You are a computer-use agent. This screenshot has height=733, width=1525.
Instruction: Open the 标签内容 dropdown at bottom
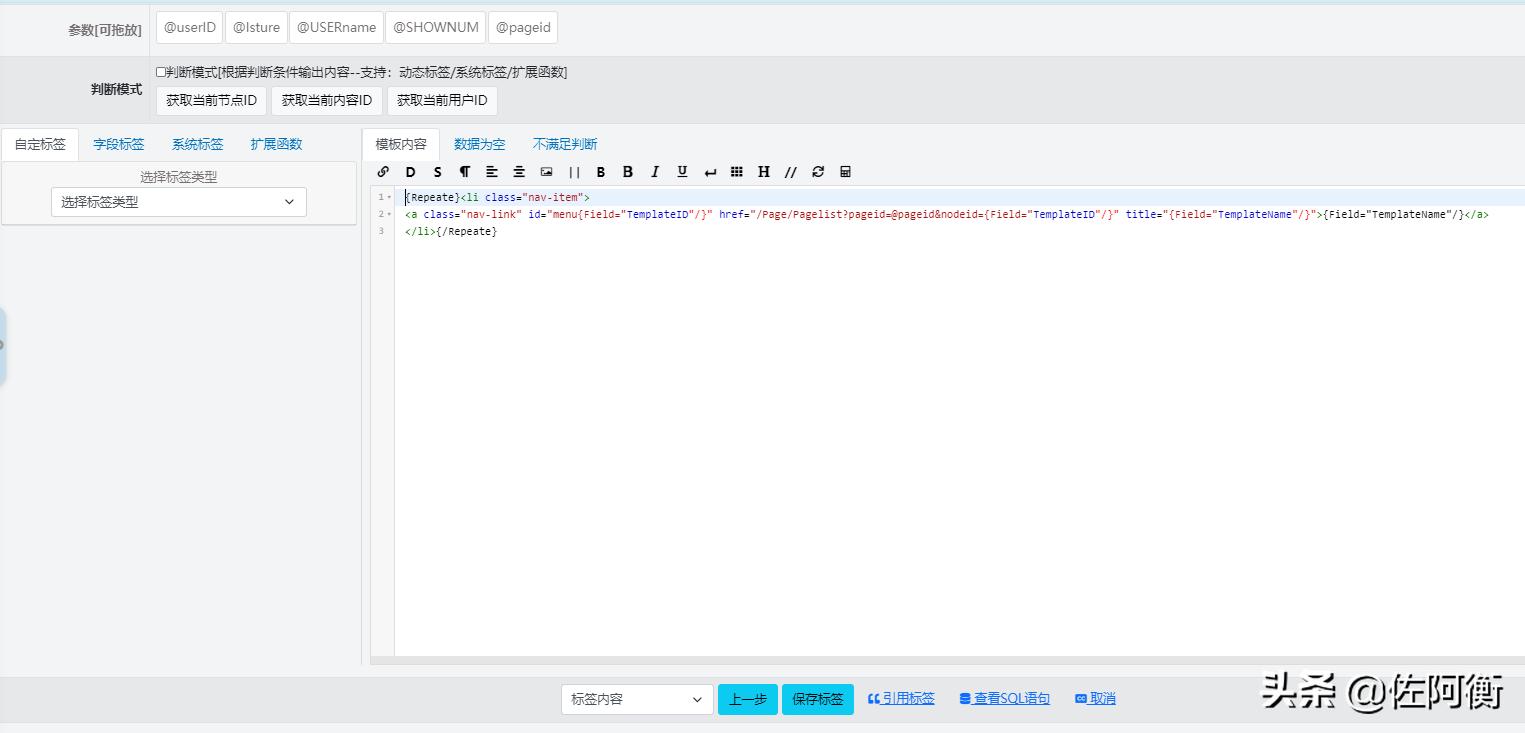tap(637, 700)
